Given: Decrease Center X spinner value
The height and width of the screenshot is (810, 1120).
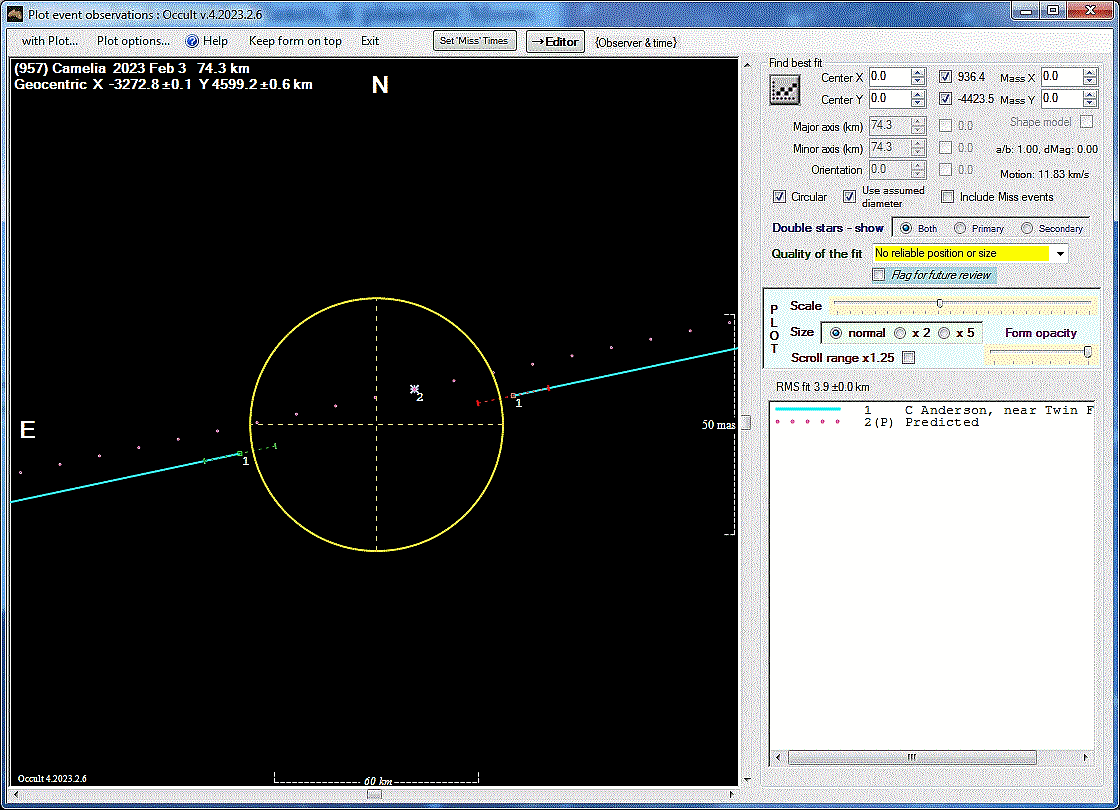Looking at the screenshot, I should (x=919, y=81).
